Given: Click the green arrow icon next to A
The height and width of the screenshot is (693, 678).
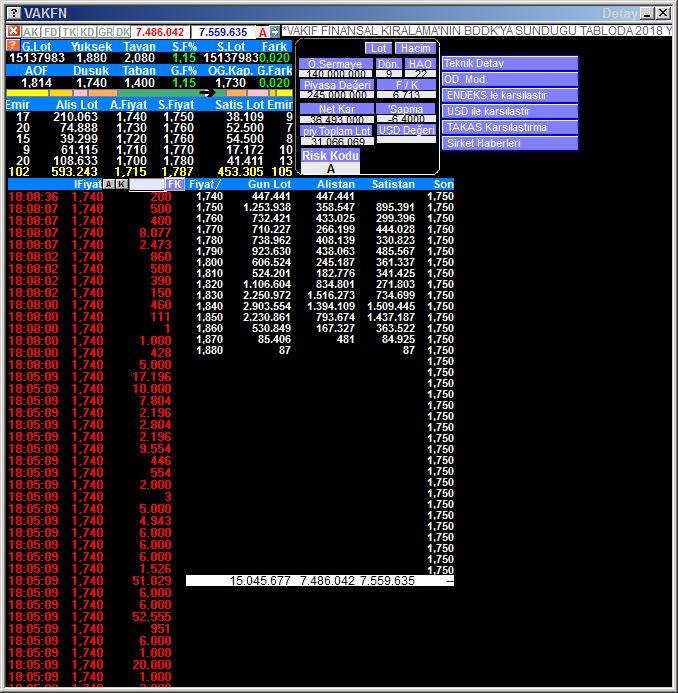Looking at the screenshot, I should coord(274,32).
